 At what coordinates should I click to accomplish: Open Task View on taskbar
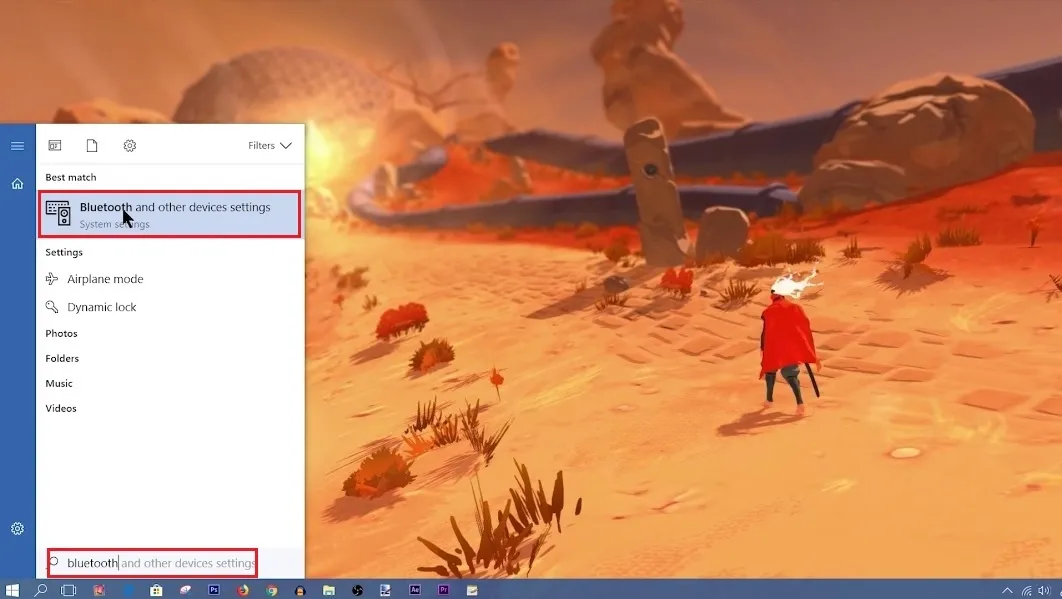point(69,590)
